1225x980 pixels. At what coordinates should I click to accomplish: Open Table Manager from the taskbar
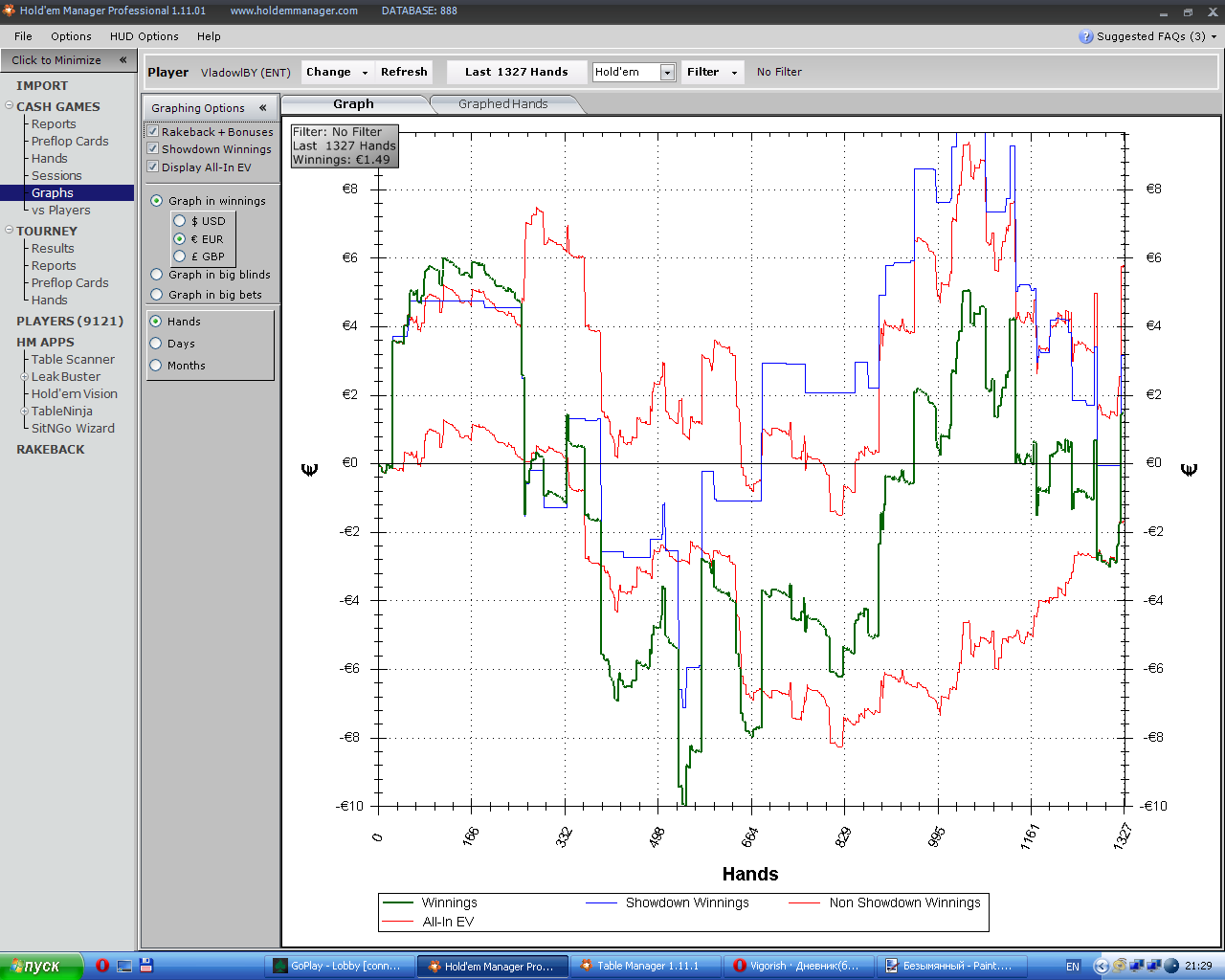pyautogui.click(x=646, y=966)
